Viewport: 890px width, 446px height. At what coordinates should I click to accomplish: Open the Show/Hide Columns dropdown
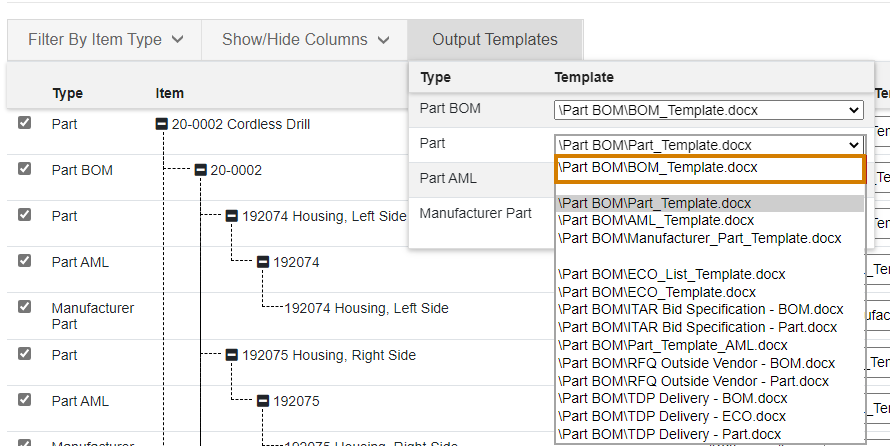[305, 40]
